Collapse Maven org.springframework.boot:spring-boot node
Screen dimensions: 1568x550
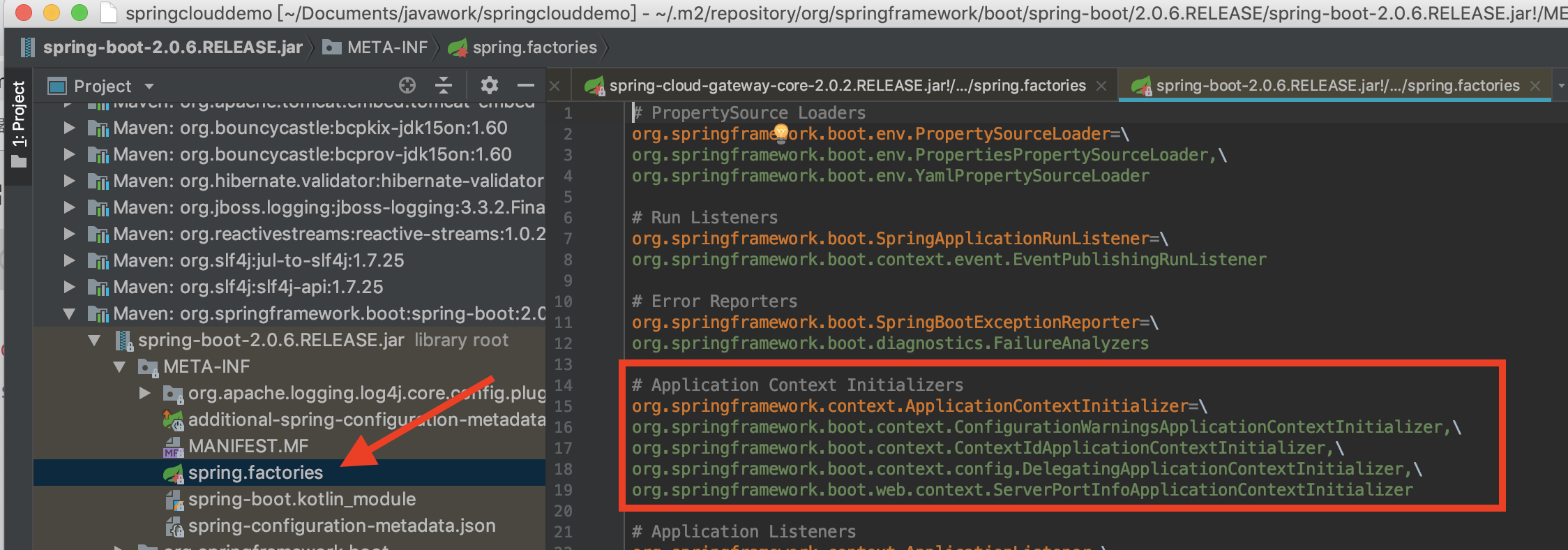(69, 314)
